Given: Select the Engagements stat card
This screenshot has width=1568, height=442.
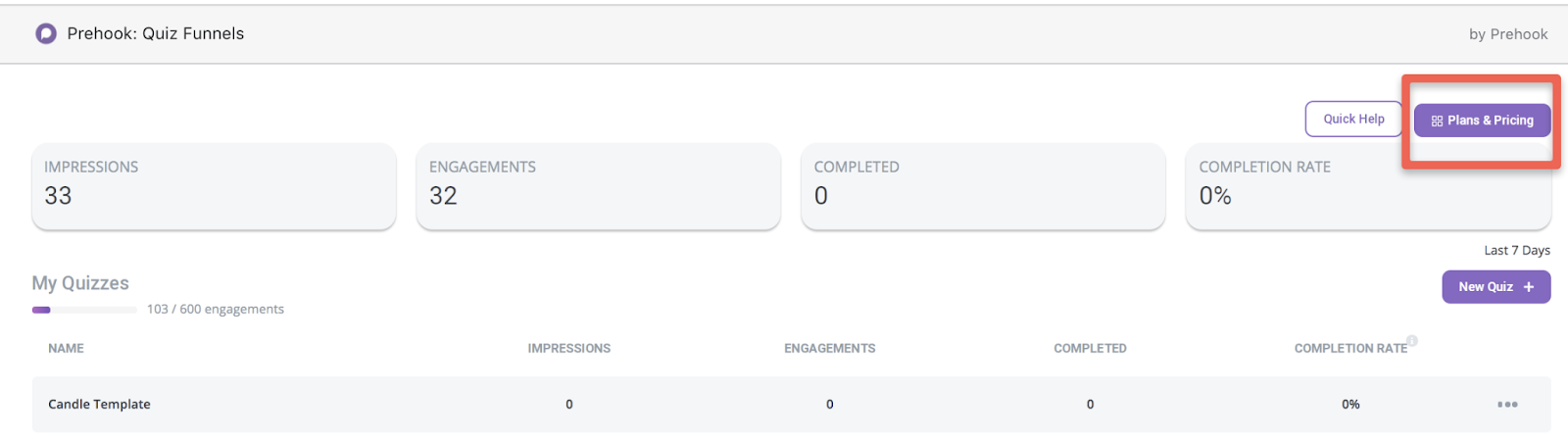Looking at the screenshot, I should 598,186.
